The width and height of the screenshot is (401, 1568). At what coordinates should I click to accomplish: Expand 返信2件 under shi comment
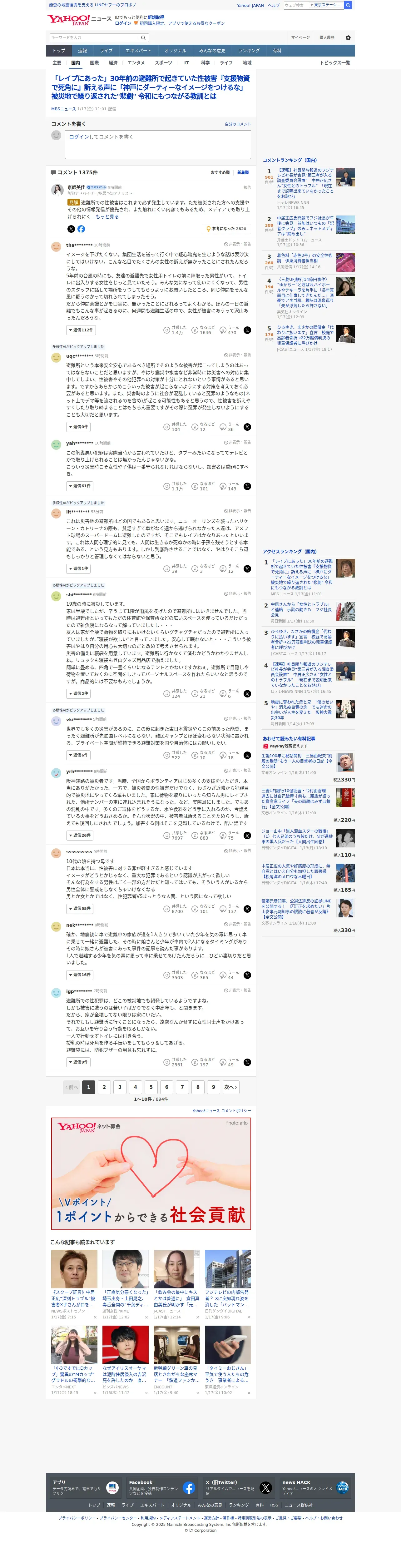click(78, 693)
